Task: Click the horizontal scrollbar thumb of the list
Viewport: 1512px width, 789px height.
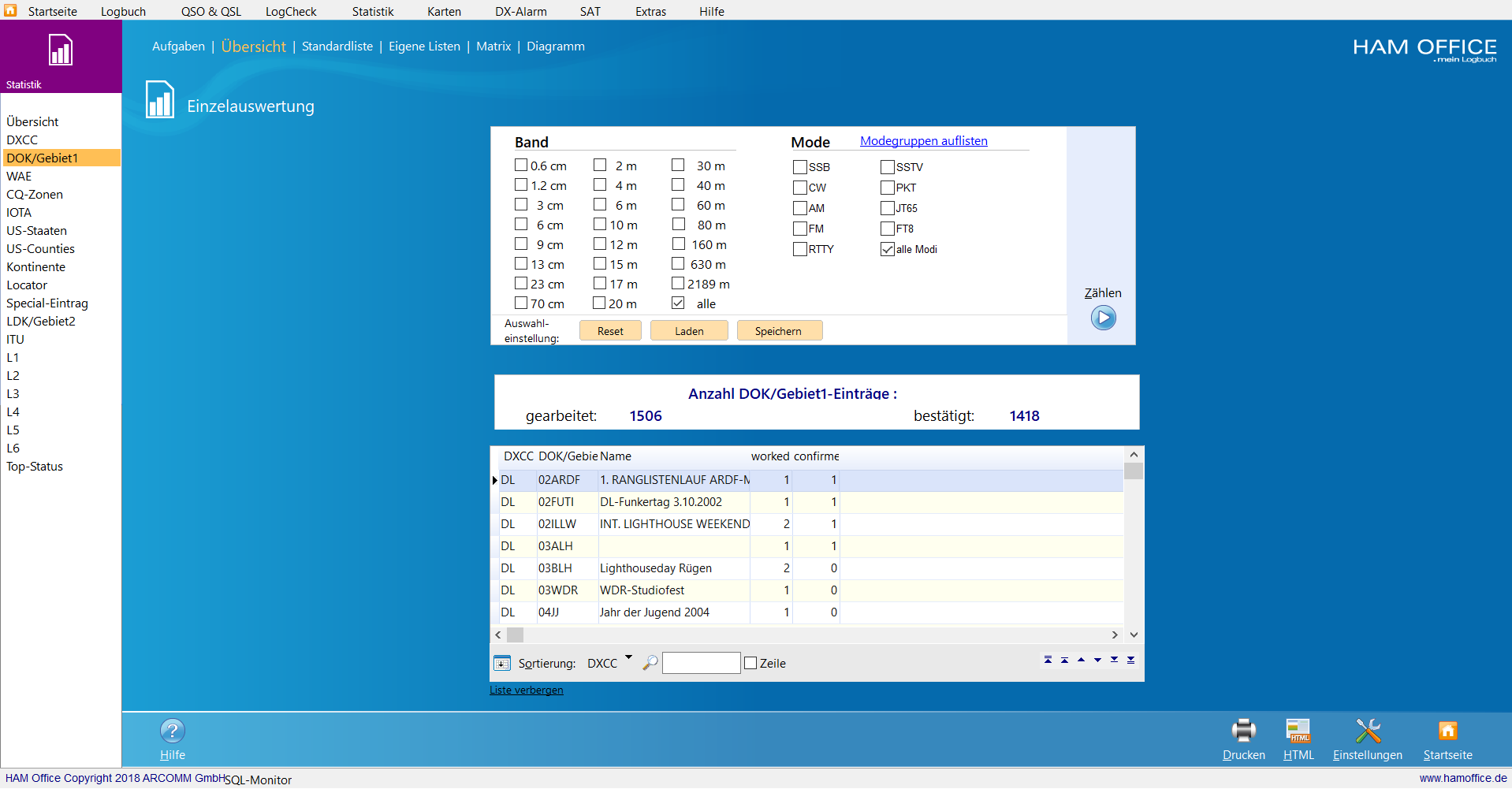Action: (x=515, y=635)
